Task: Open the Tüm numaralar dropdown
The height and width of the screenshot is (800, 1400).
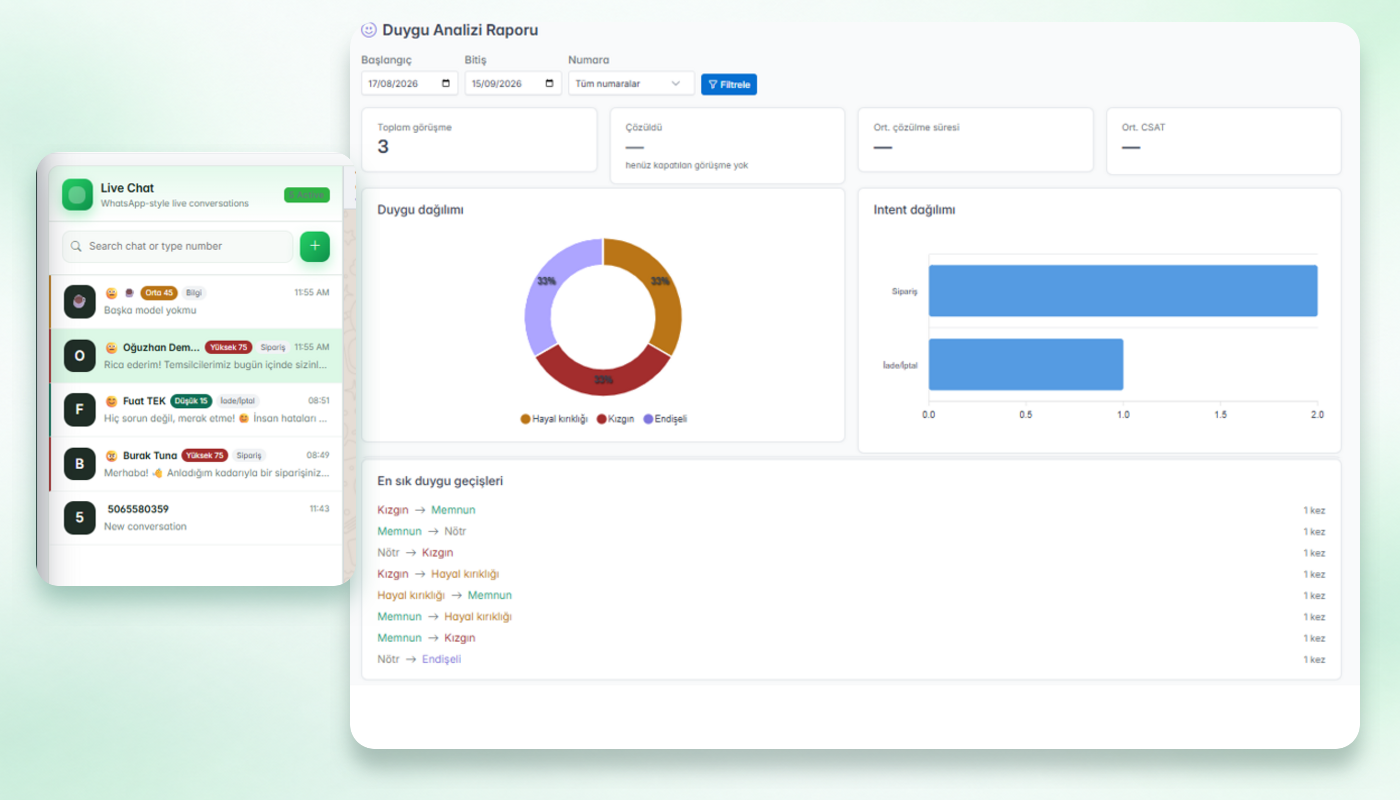Action: pyautogui.click(x=631, y=84)
